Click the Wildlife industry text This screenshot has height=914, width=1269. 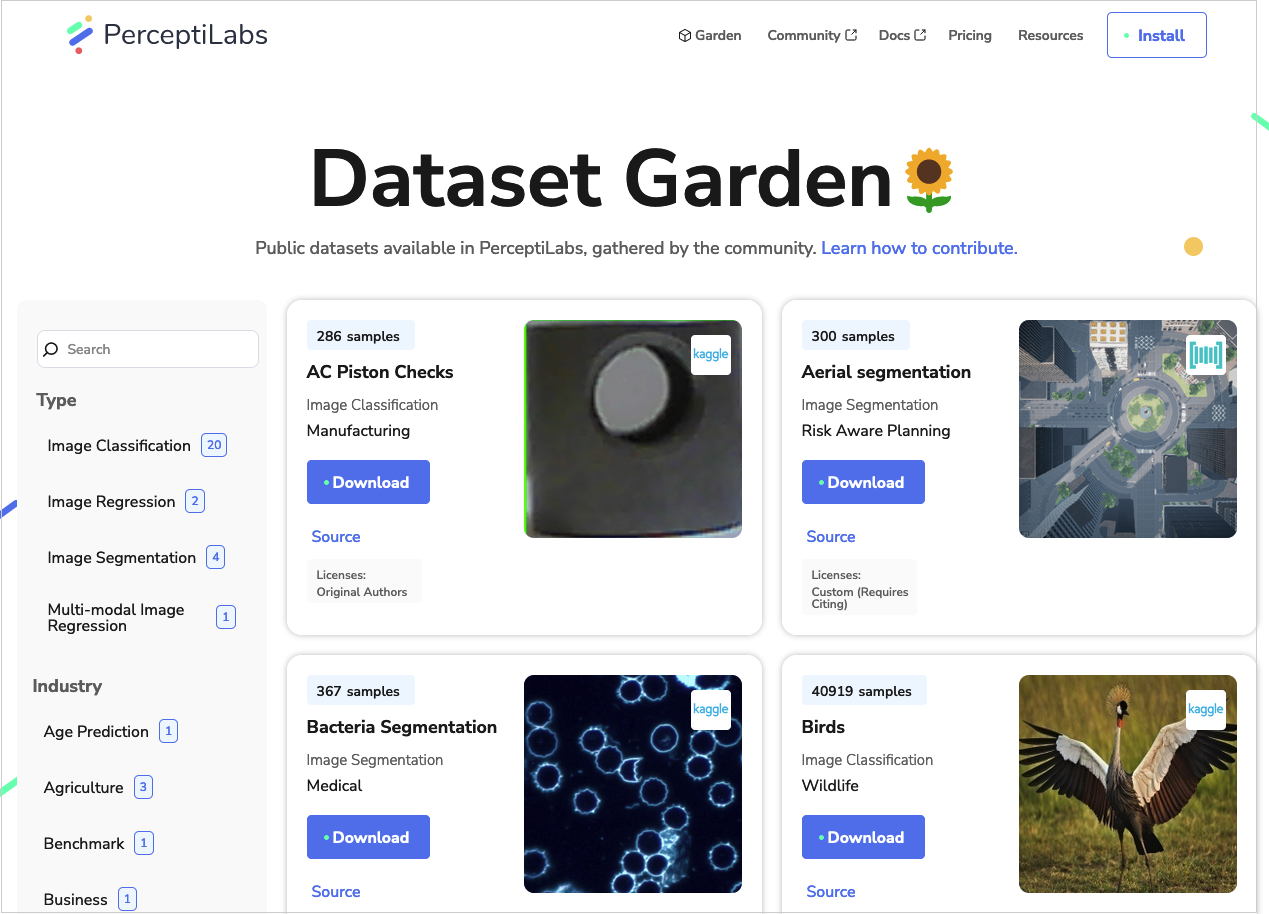pyautogui.click(x=830, y=786)
